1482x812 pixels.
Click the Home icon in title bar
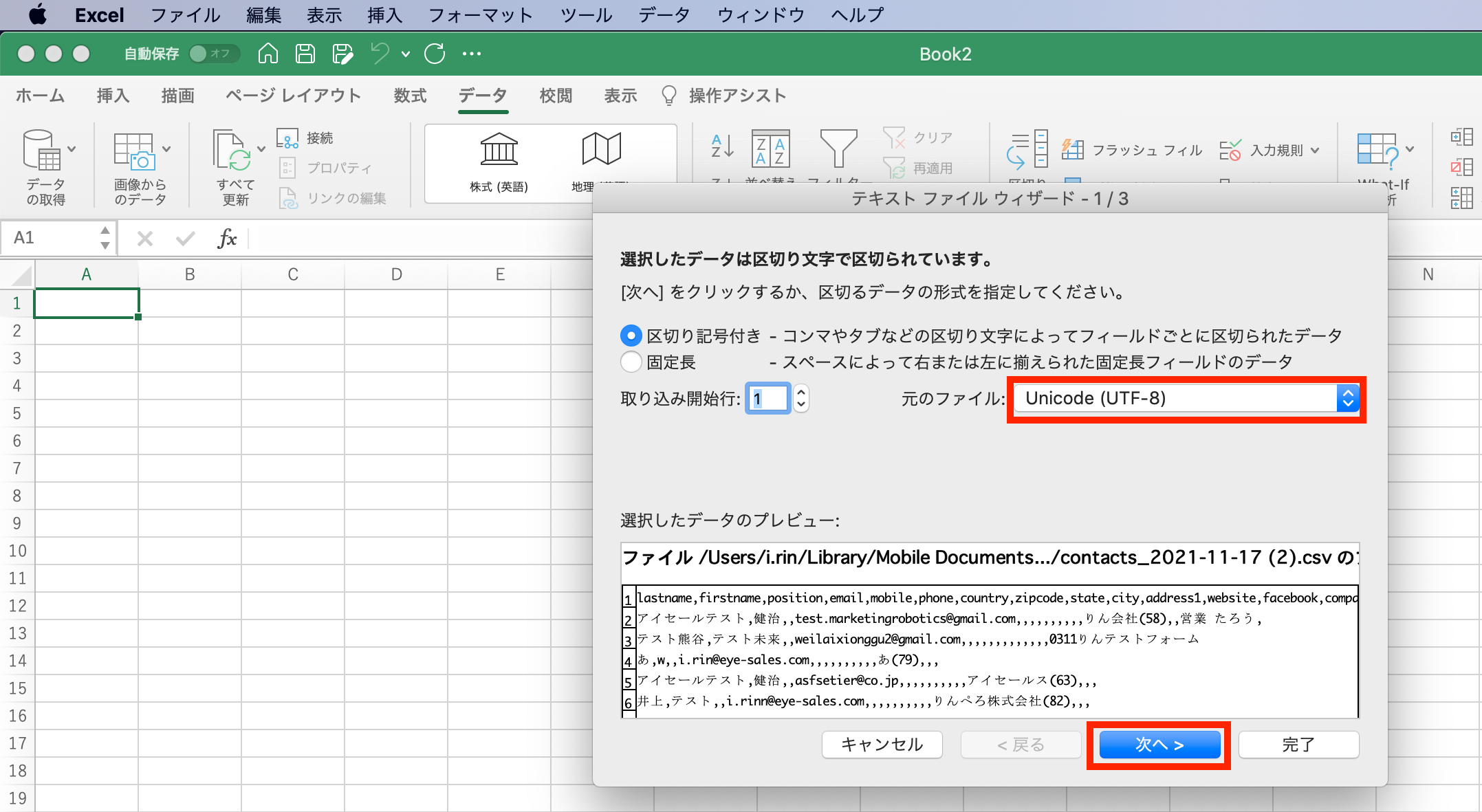(268, 54)
